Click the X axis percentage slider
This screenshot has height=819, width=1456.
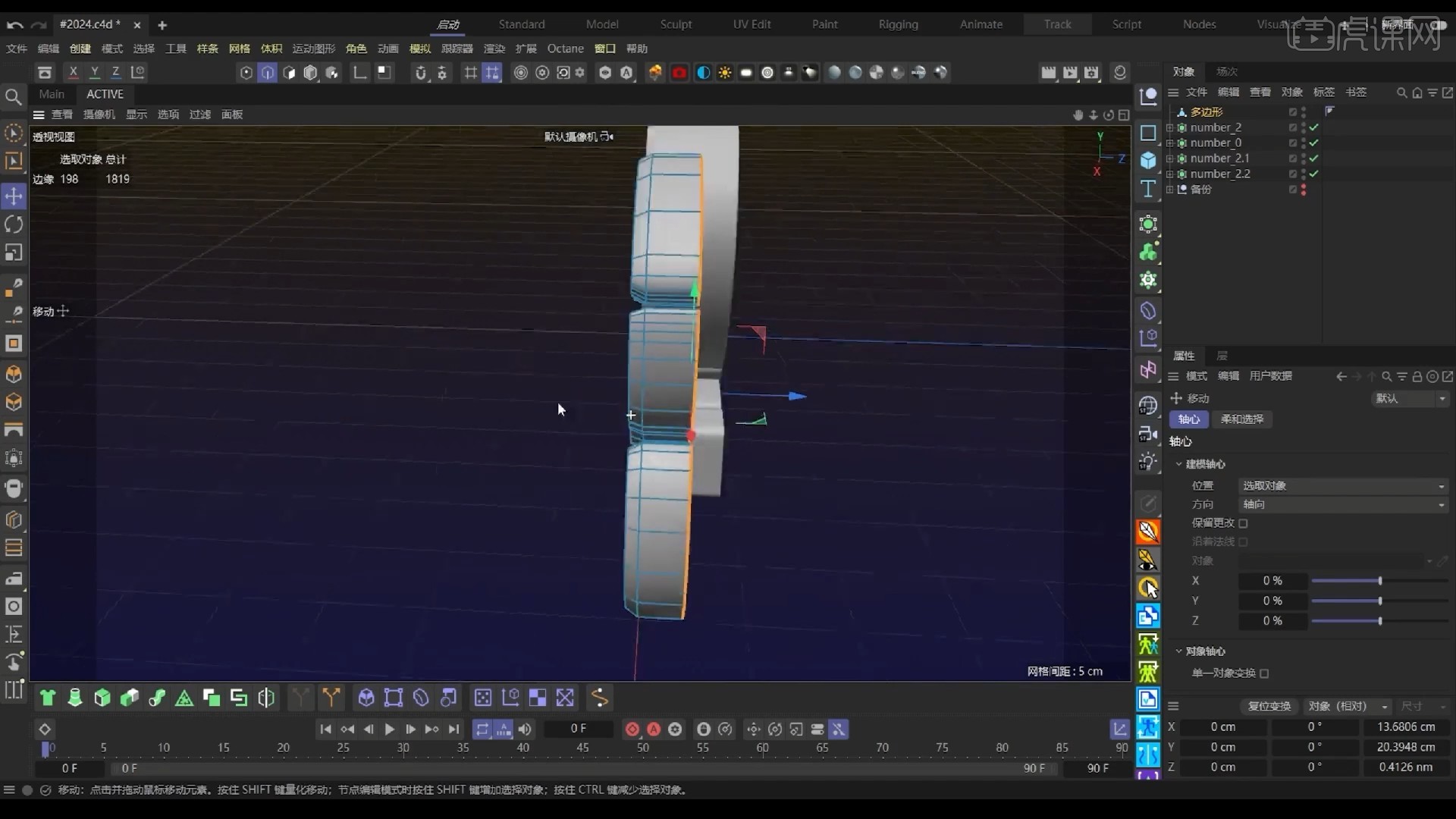(x=1380, y=581)
